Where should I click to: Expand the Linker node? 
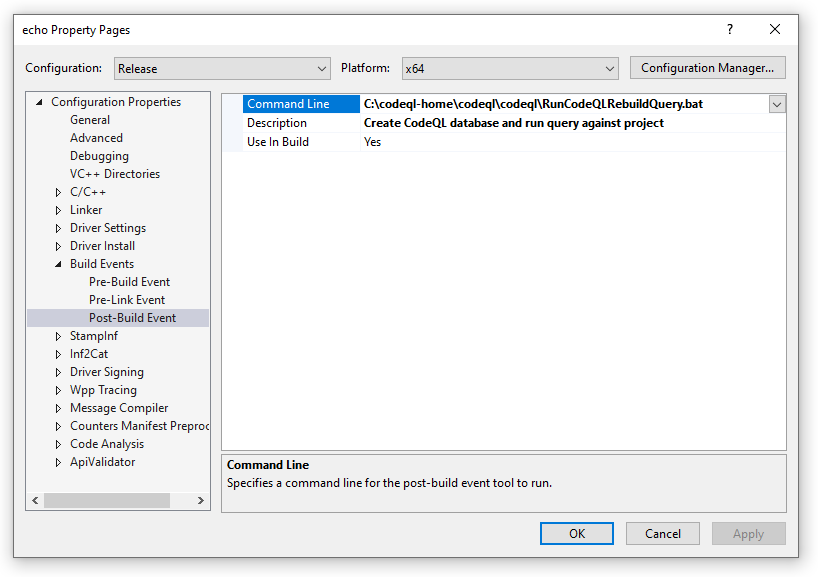(x=58, y=209)
